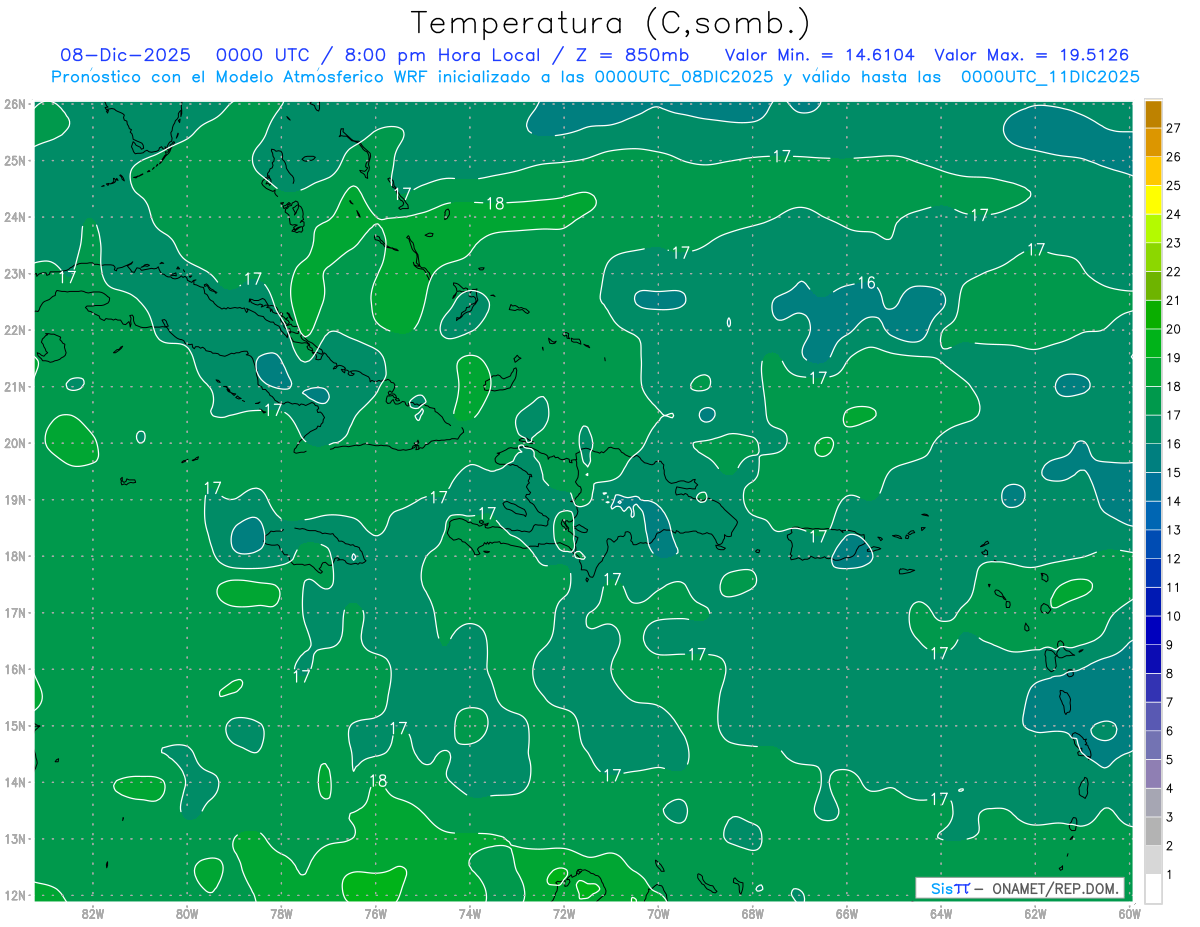The height and width of the screenshot is (927, 1200).
Task: Click the "Valor Max. = 19.5126" readout
Action: (x=1032, y=55)
